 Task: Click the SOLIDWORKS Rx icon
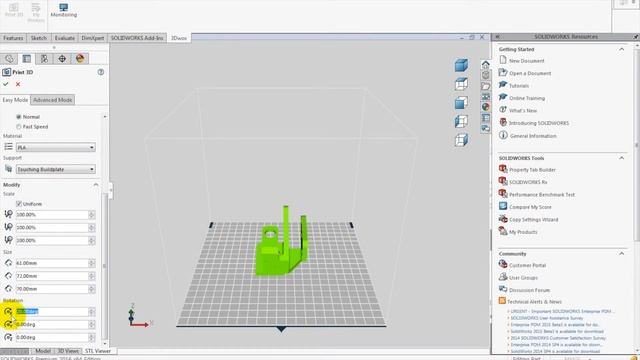pos(503,181)
